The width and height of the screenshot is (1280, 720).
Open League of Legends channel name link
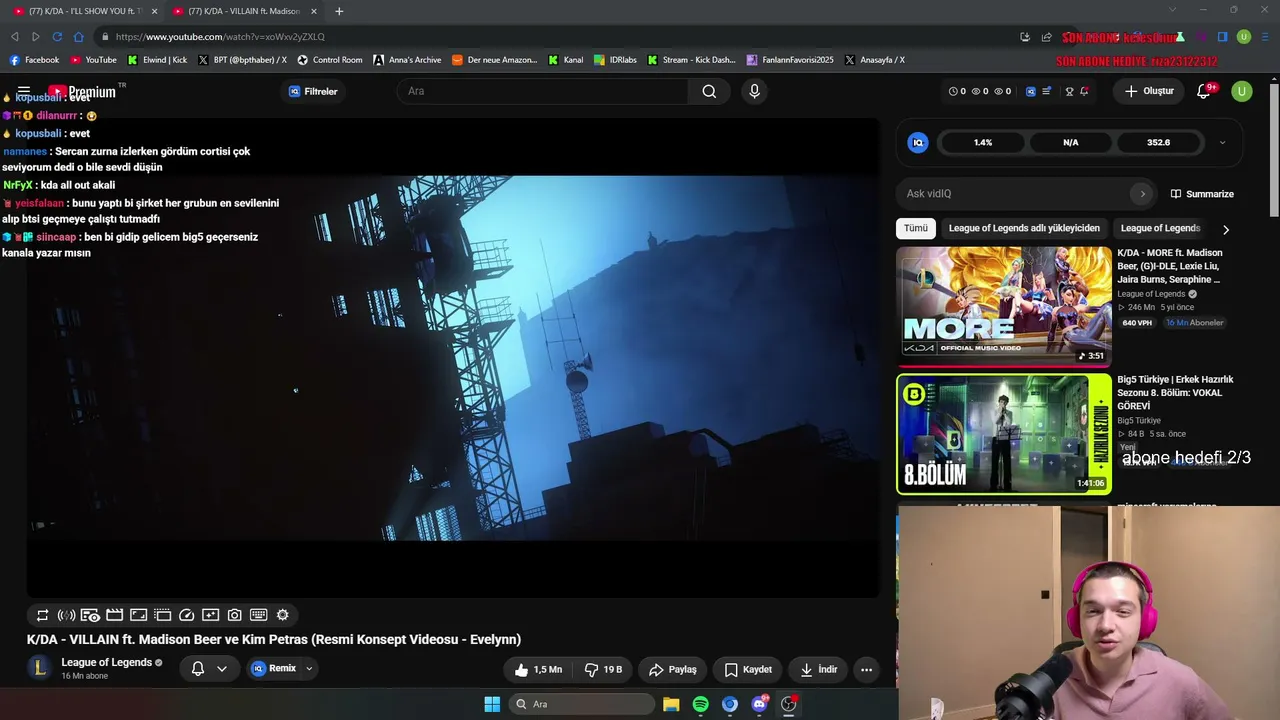(106, 662)
